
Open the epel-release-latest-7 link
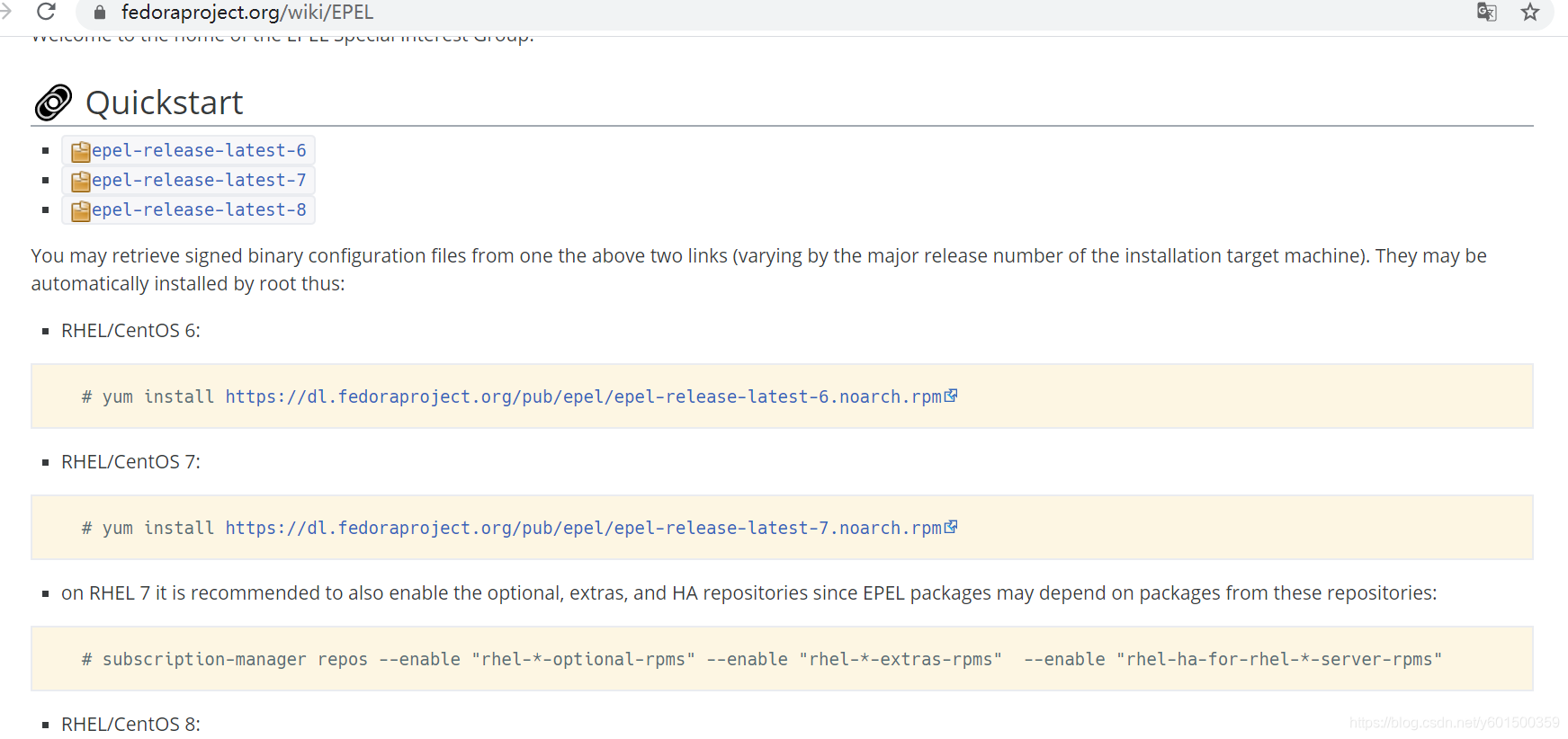(x=199, y=180)
